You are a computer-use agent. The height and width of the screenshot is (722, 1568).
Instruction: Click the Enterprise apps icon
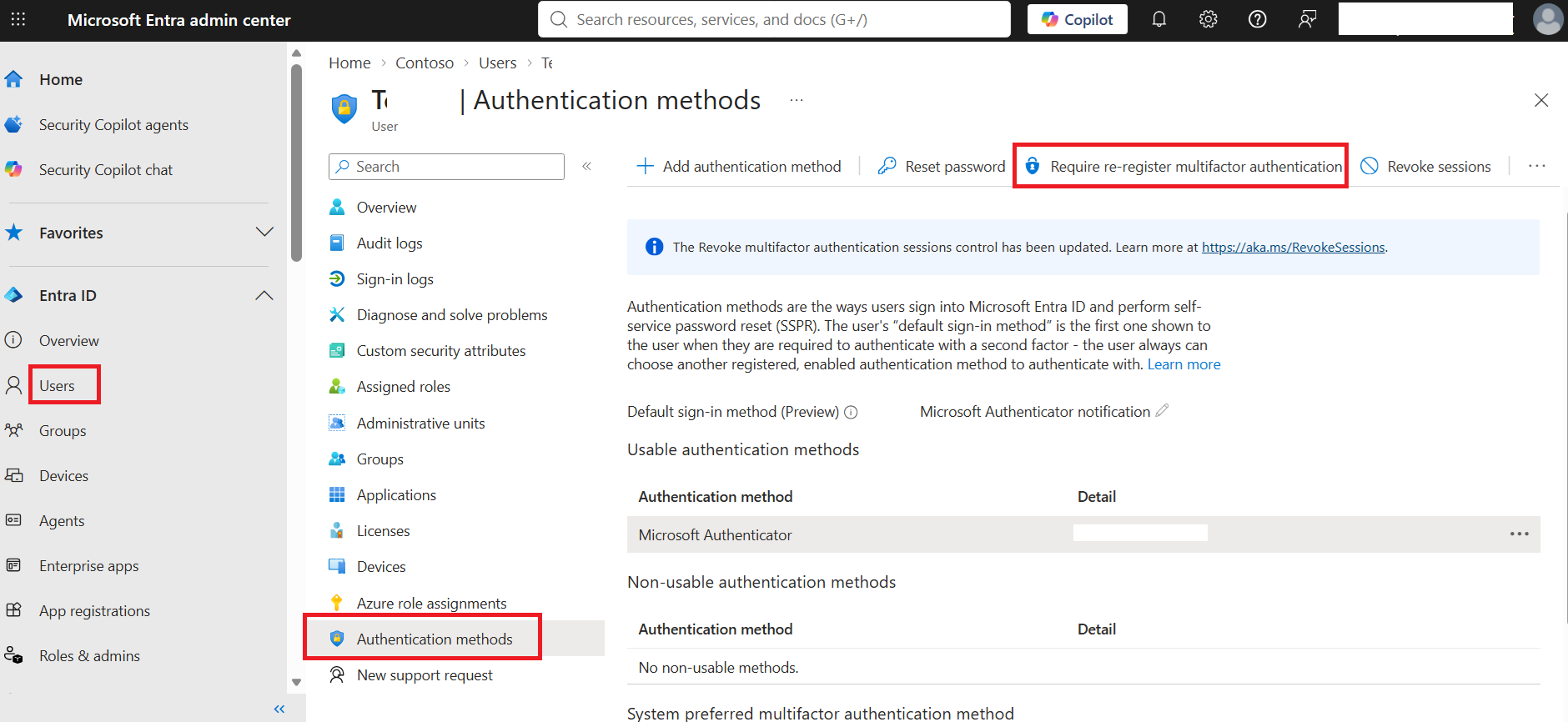[x=13, y=565]
